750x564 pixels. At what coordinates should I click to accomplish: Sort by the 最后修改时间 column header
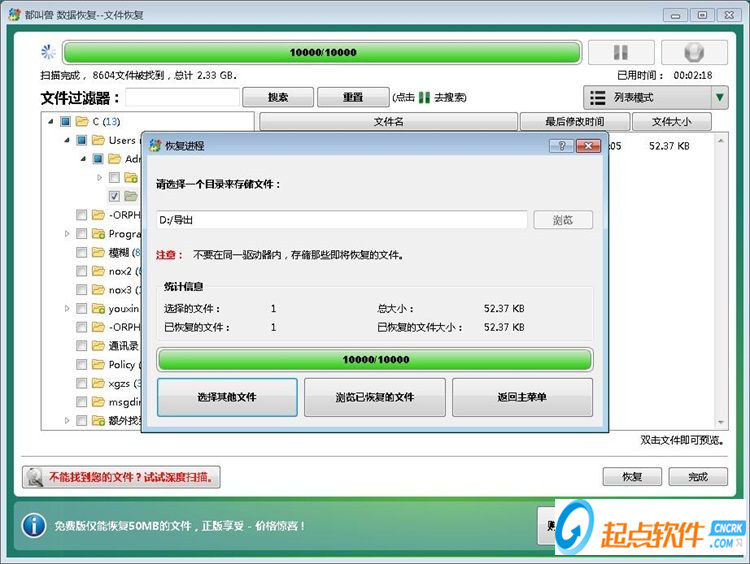click(574, 122)
